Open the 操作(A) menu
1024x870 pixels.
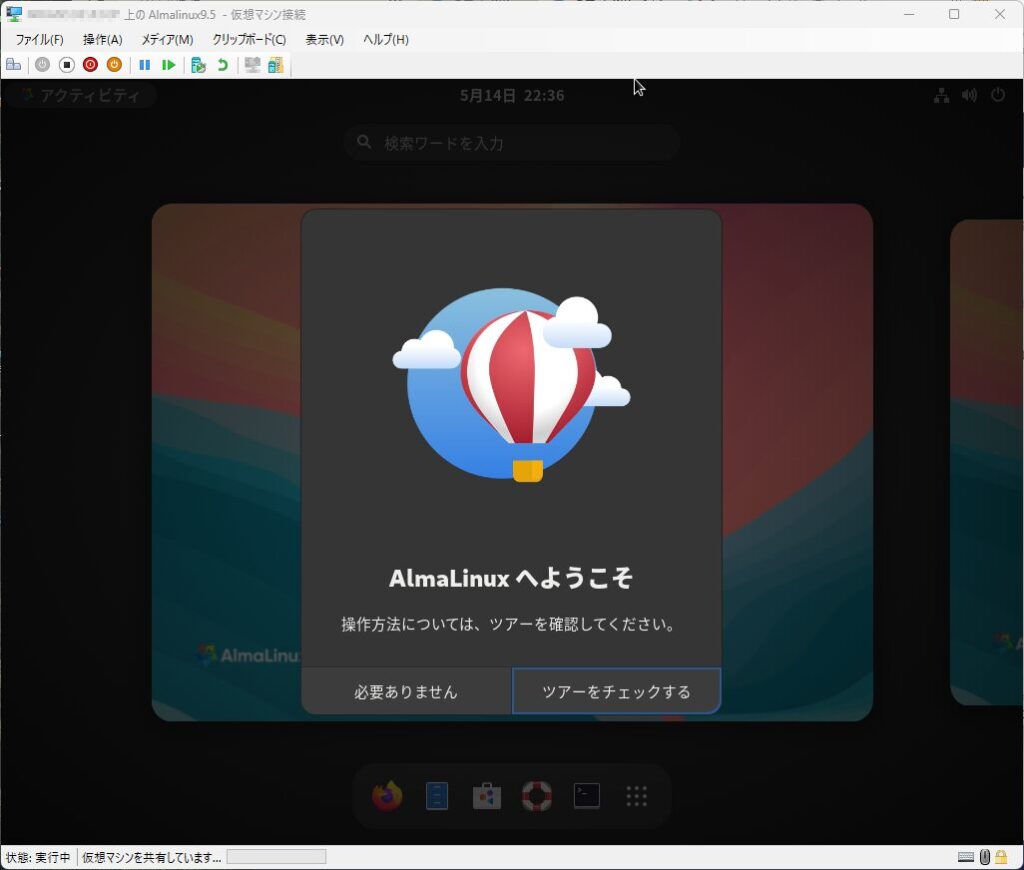[102, 40]
